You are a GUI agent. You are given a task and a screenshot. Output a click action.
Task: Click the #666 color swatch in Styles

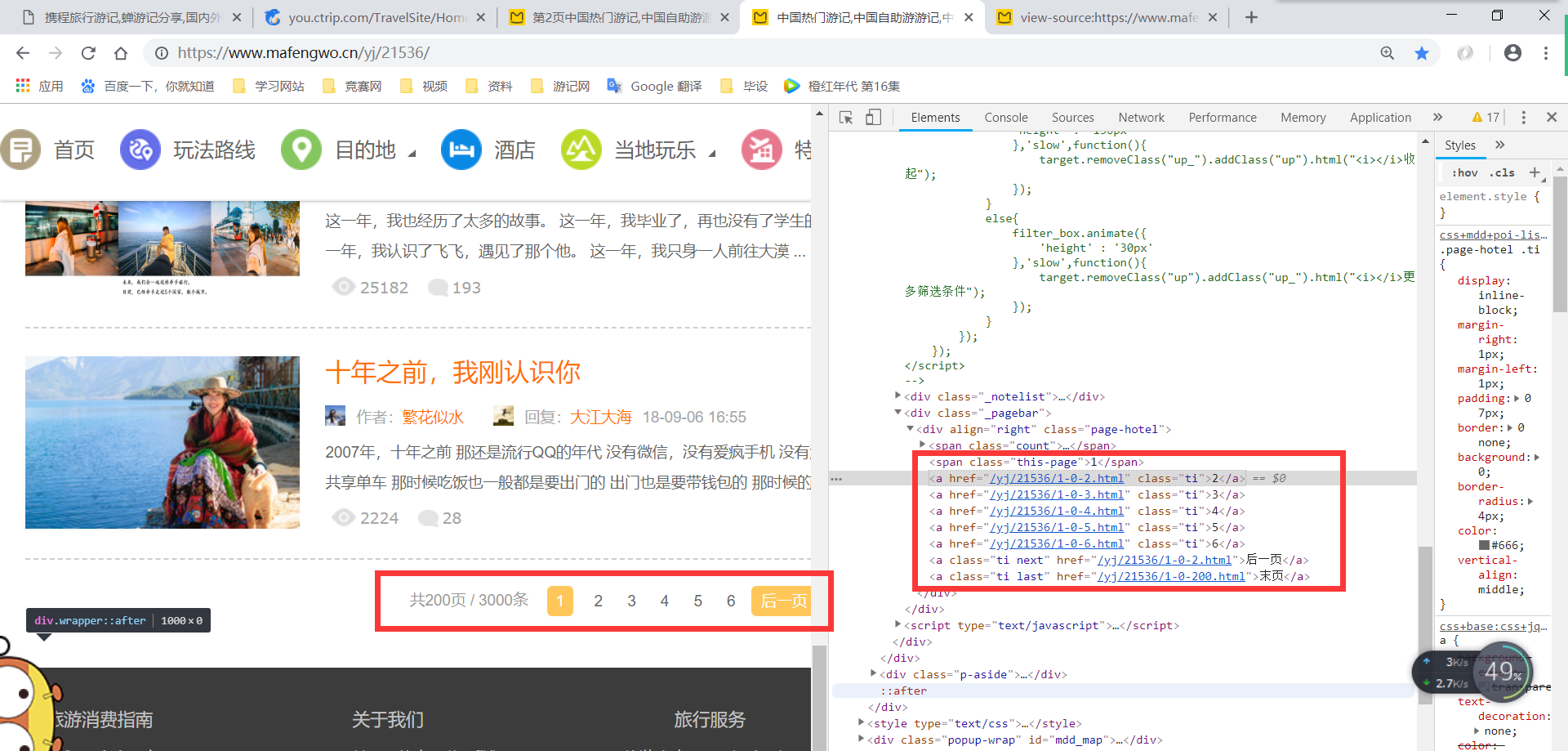[x=1484, y=545]
